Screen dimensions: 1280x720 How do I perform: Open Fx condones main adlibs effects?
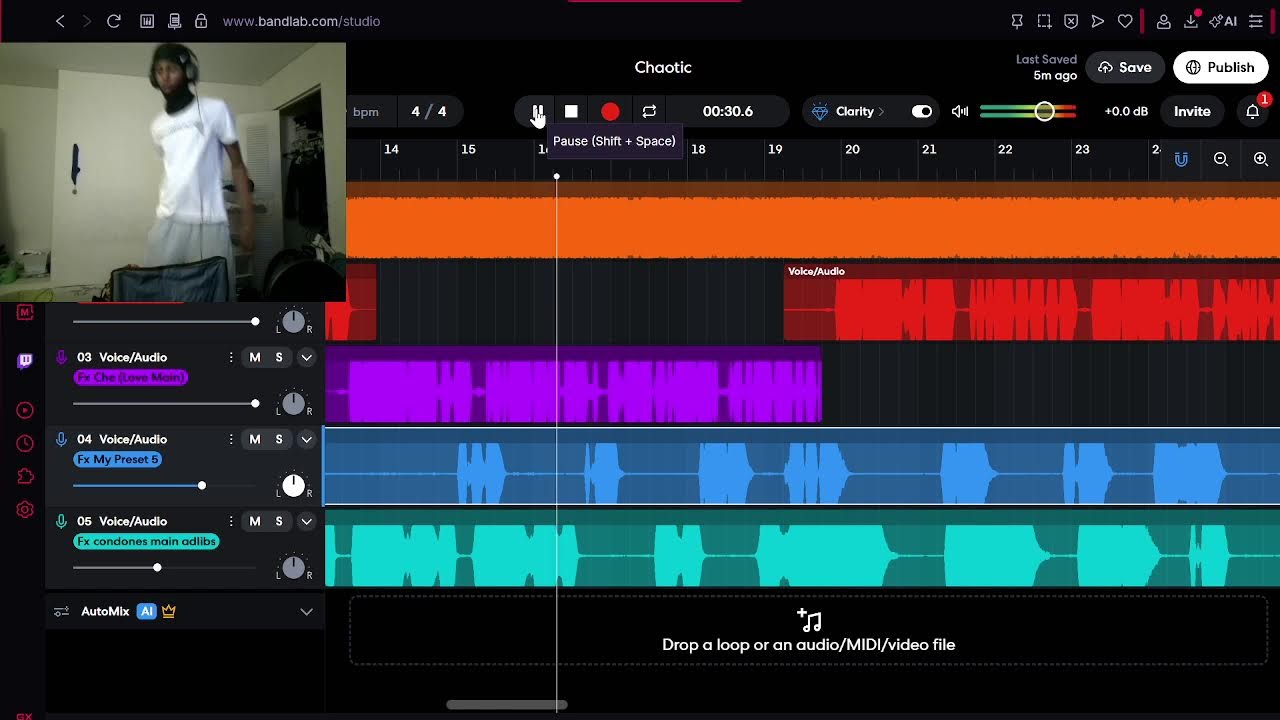(146, 541)
